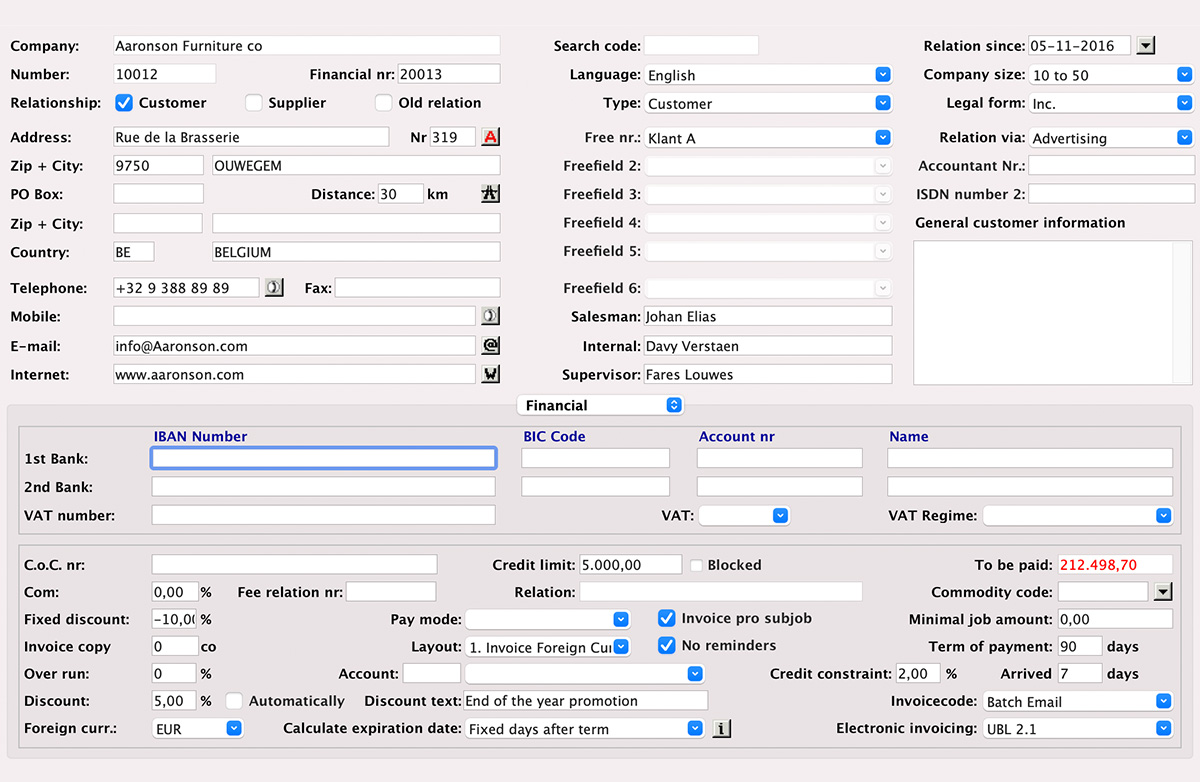Open the Account description dropdown
Screen dimensions: 1200x782
(585, 674)
